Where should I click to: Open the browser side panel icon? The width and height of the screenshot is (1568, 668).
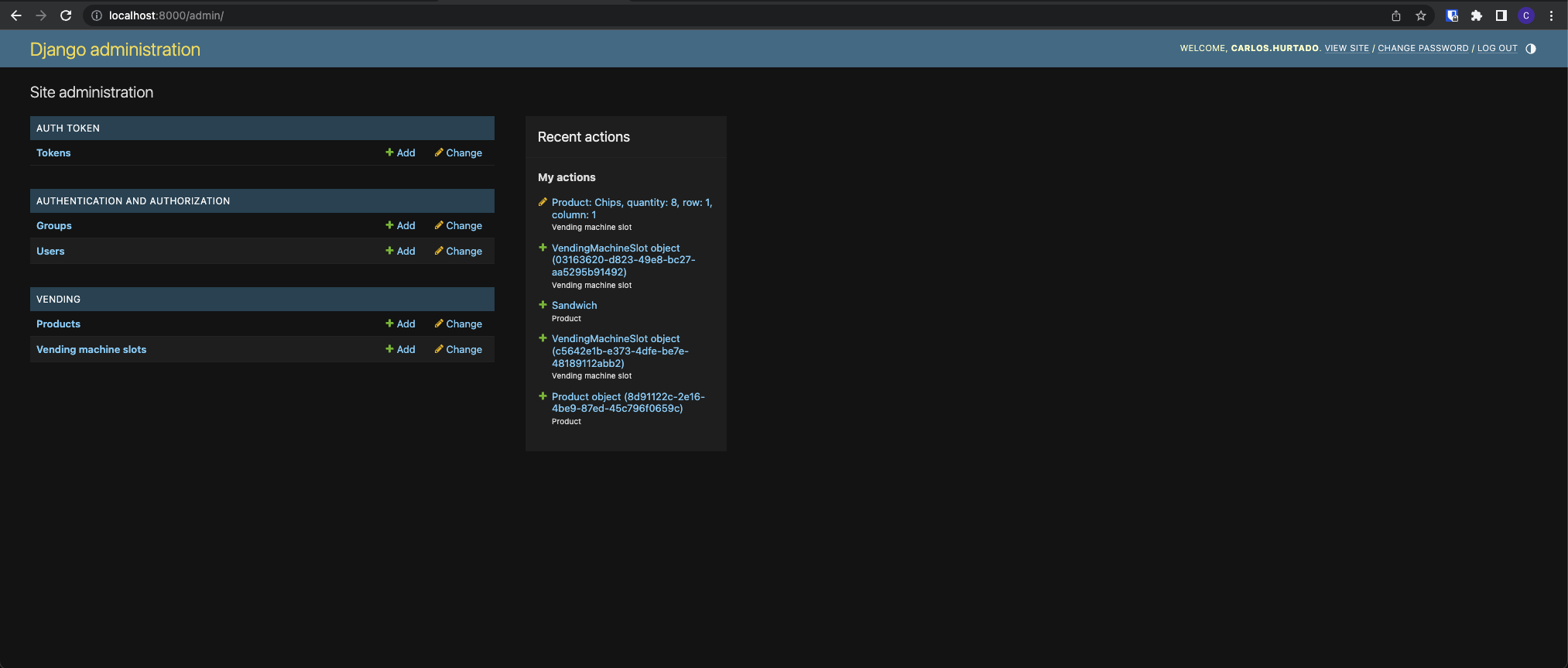click(x=1501, y=15)
